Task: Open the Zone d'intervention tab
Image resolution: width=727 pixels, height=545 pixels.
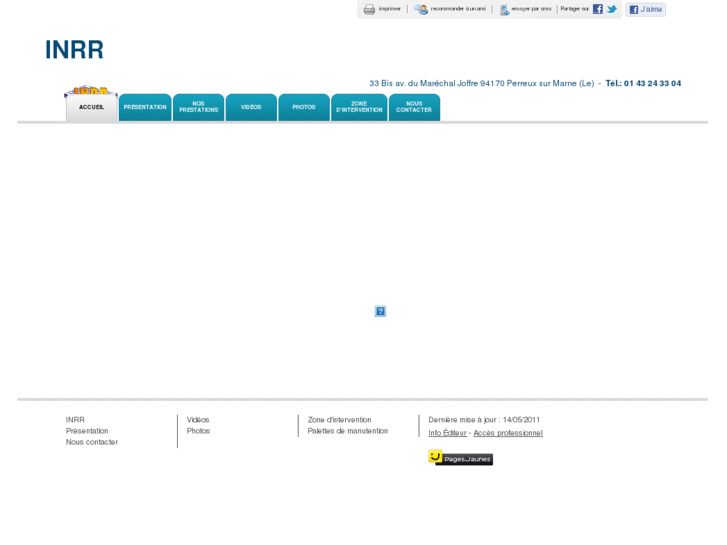Action: [x=359, y=107]
